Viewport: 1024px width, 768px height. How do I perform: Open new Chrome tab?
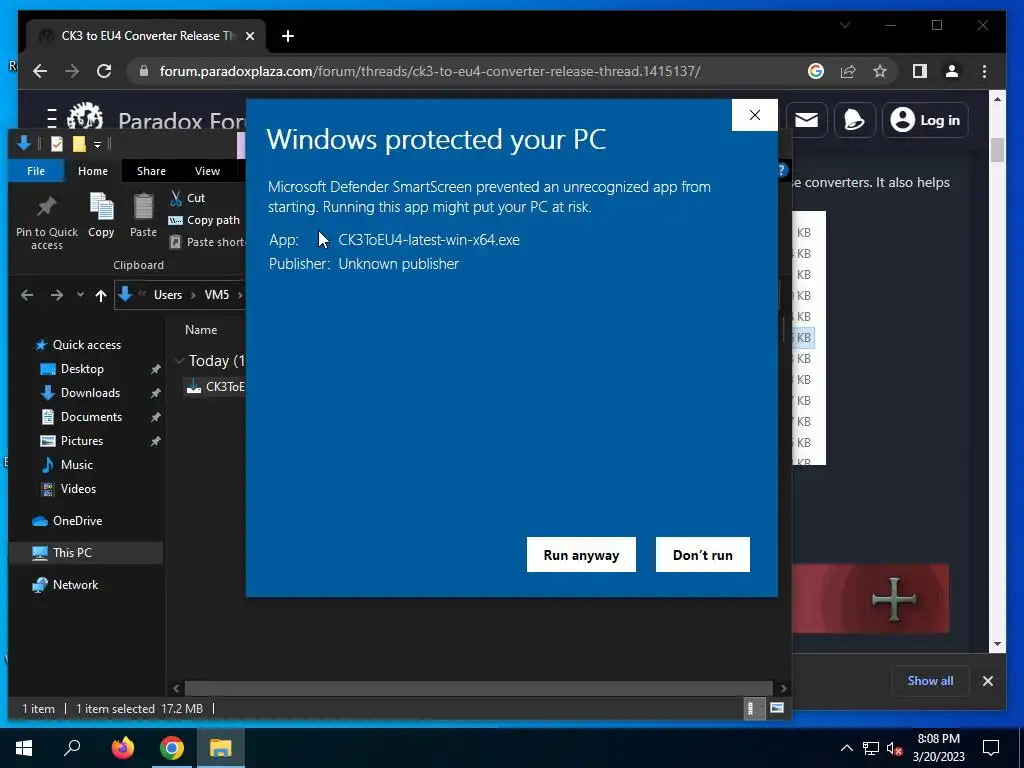click(x=288, y=36)
